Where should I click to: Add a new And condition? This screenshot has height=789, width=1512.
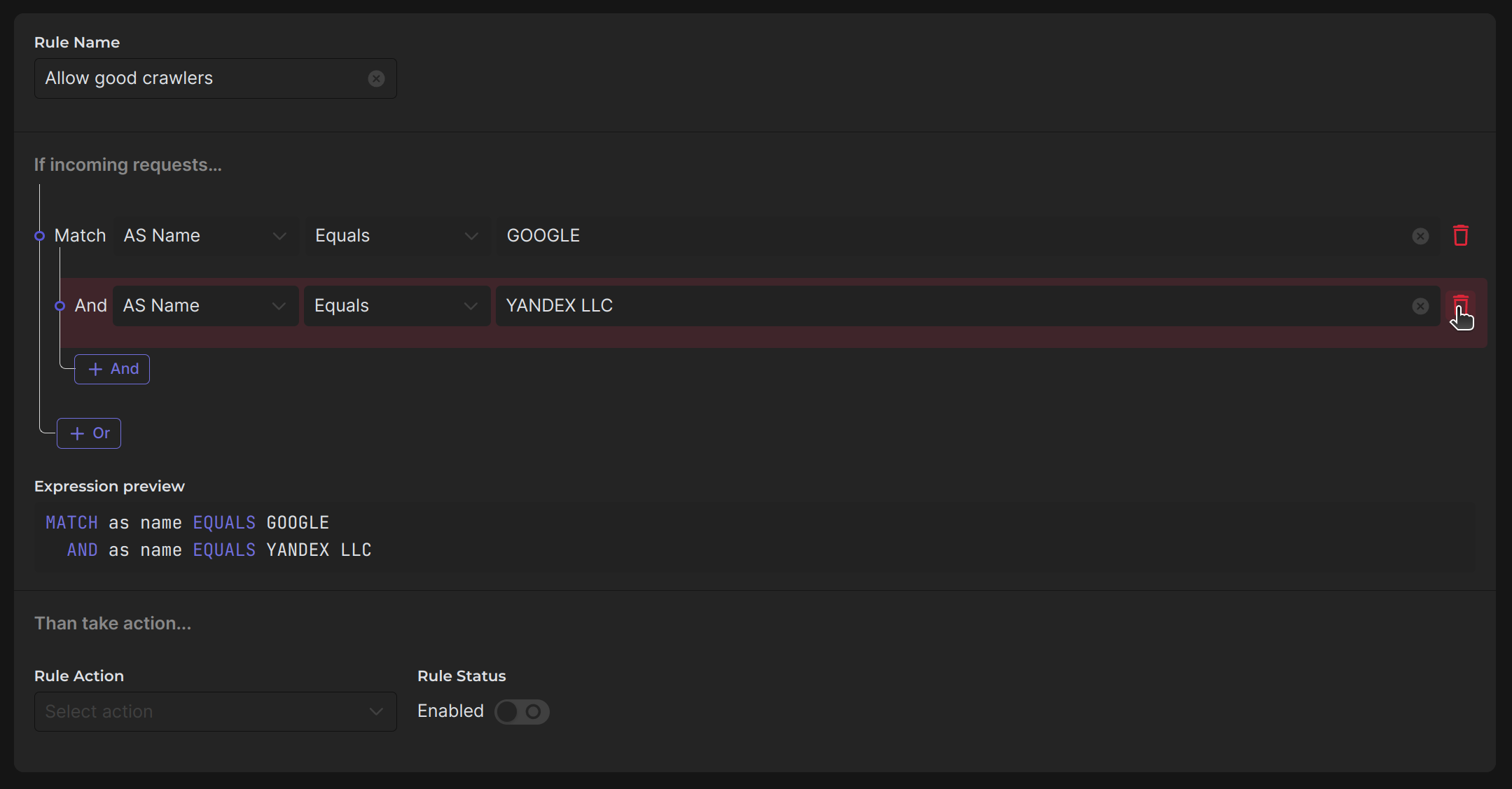pos(112,369)
